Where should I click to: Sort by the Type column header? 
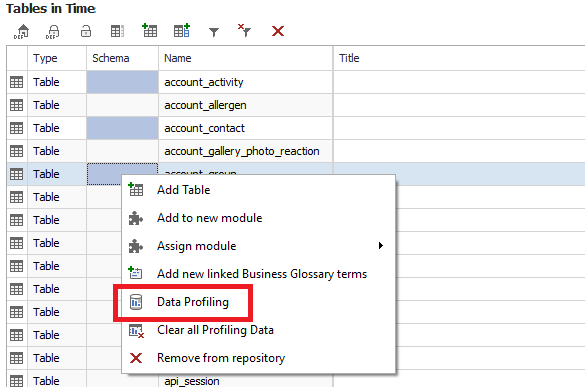click(x=57, y=58)
